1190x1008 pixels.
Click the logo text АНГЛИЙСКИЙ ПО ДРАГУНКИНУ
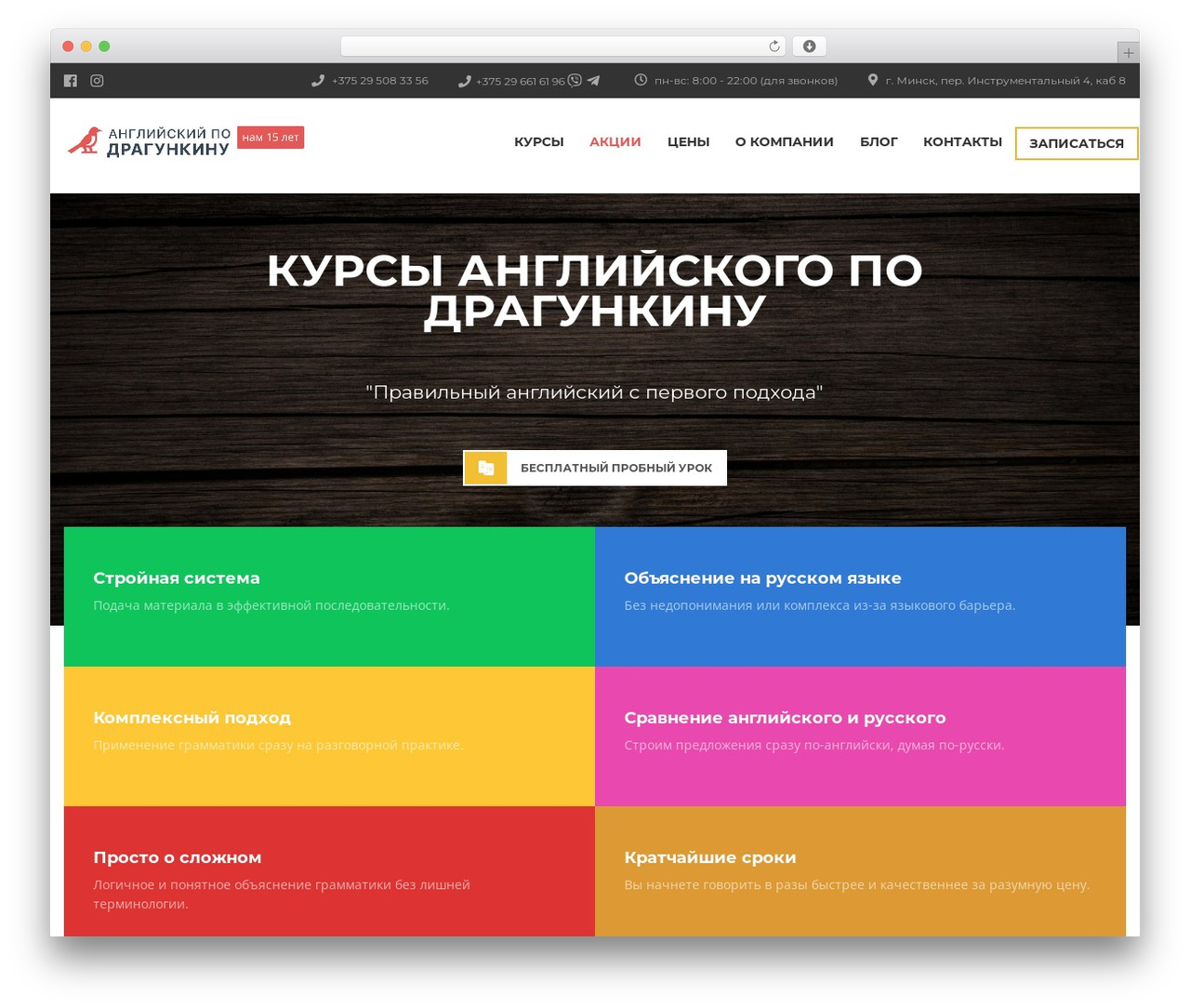tap(168, 141)
